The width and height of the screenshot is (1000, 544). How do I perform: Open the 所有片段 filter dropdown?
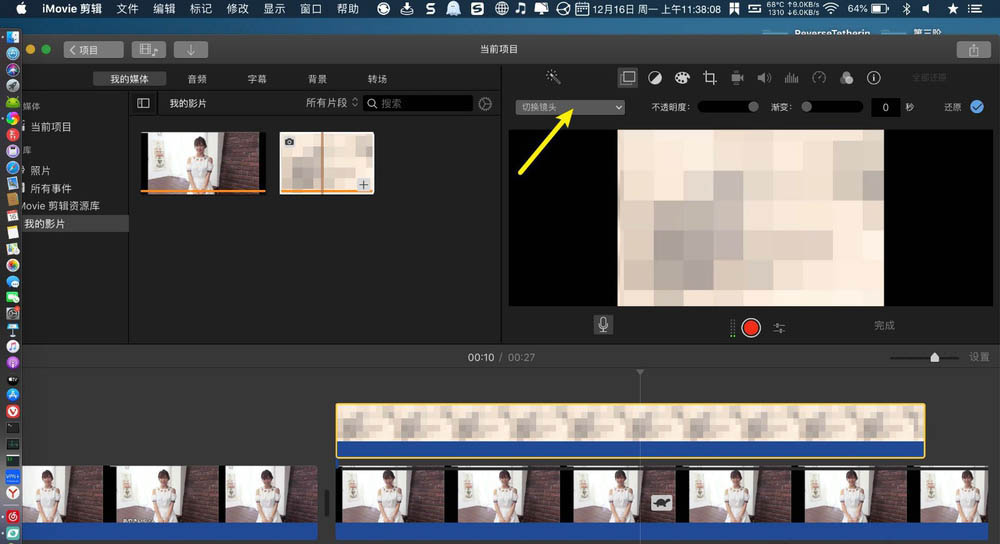[x=332, y=103]
